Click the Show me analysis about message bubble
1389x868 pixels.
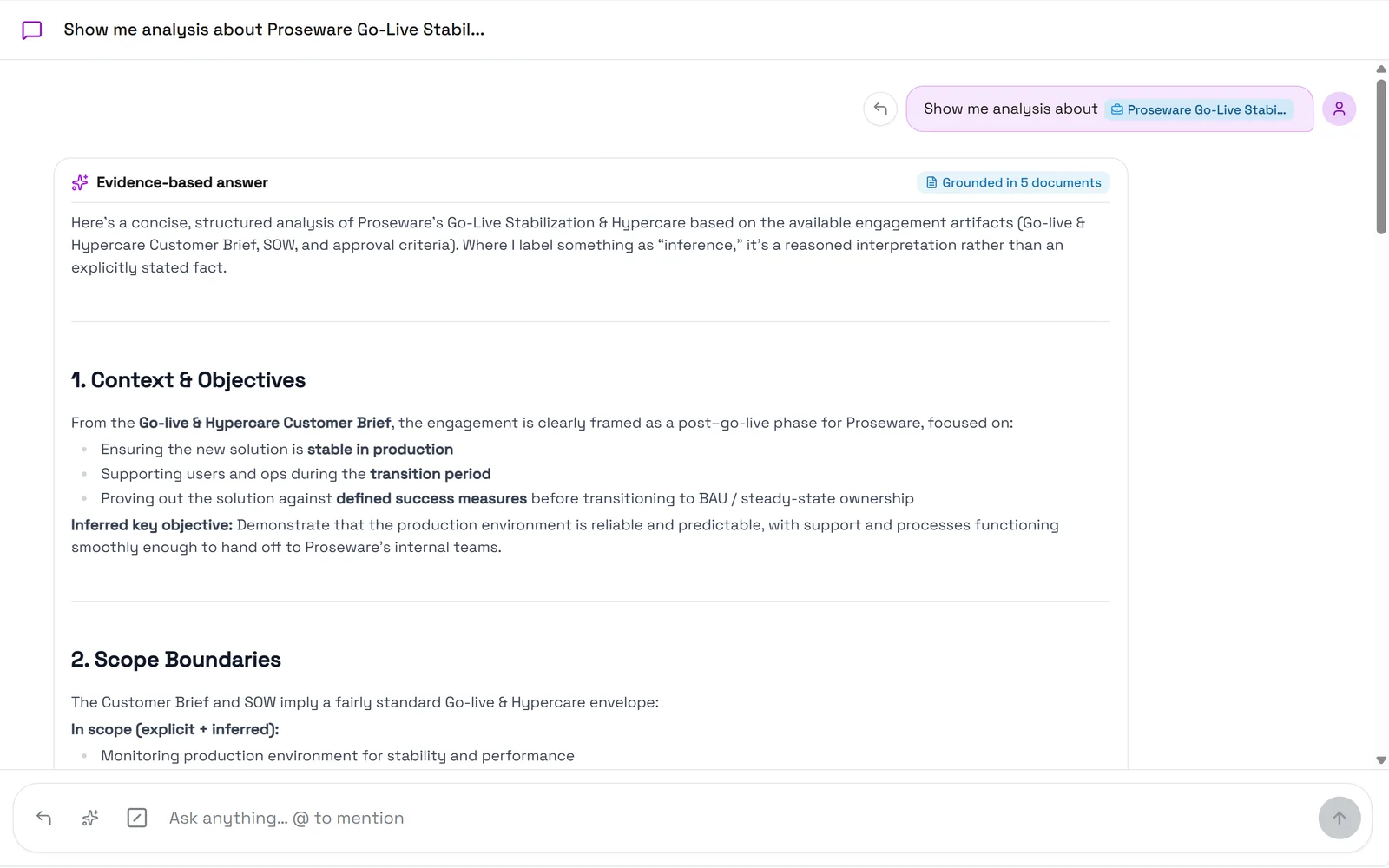[x=1109, y=108]
